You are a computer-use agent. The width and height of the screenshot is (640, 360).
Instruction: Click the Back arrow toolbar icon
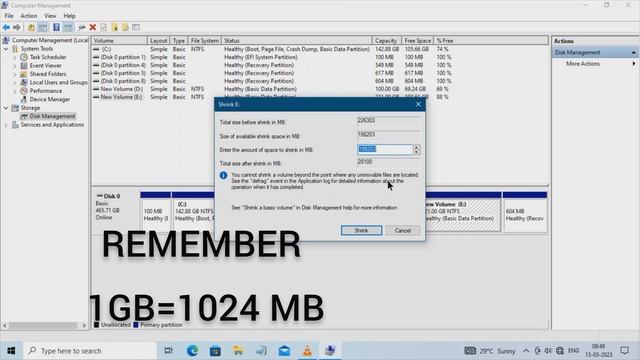(6, 27)
